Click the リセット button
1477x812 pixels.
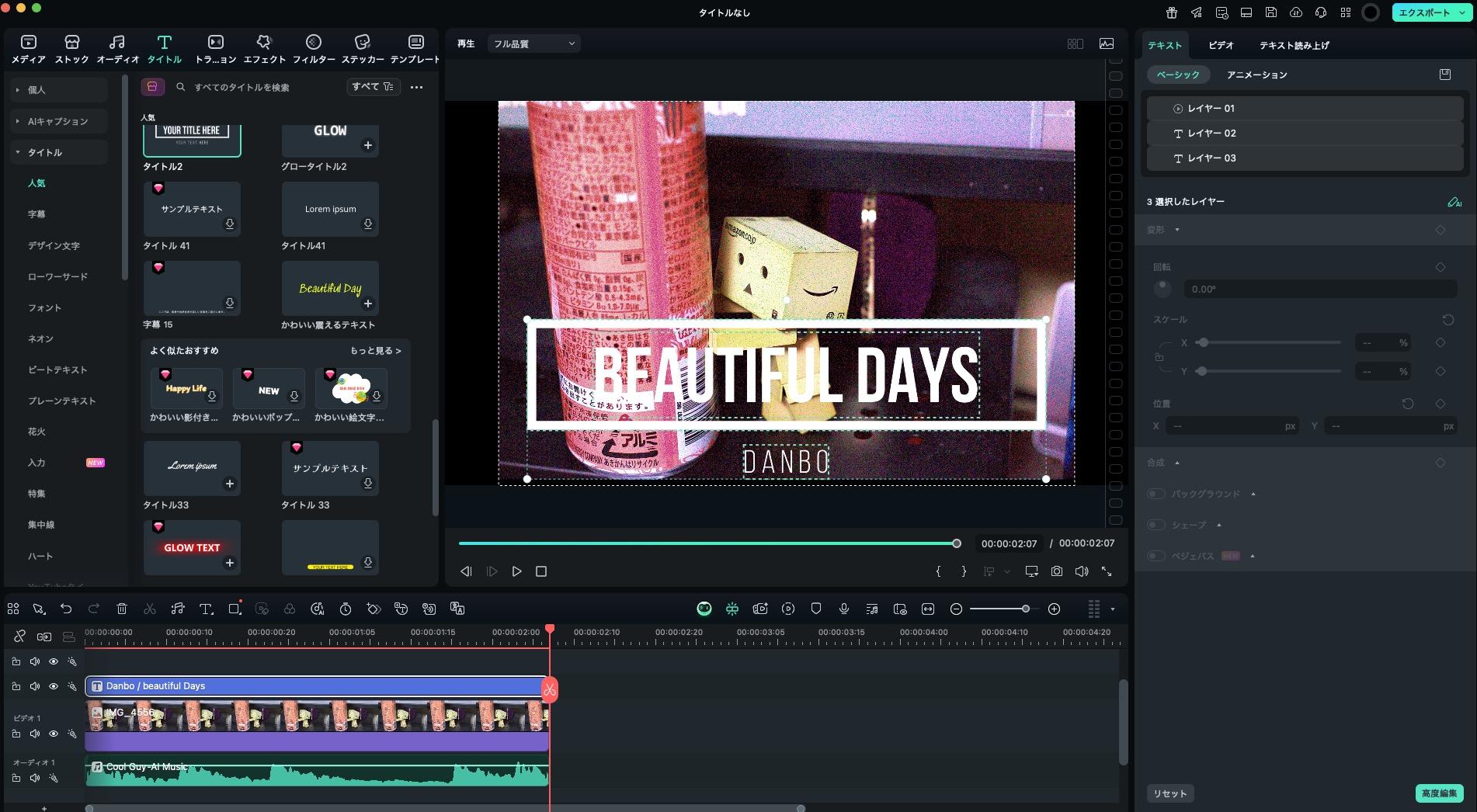click(1170, 793)
